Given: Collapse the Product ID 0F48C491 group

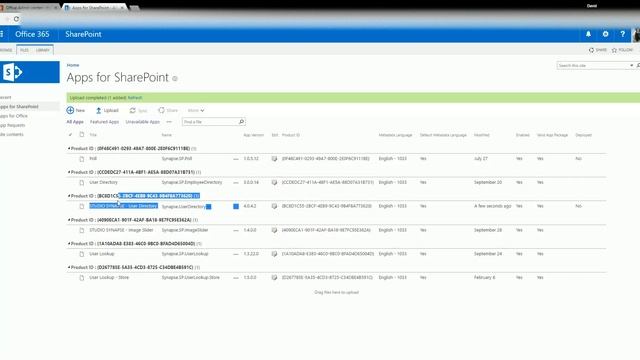Looking at the screenshot, I should point(69,149).
